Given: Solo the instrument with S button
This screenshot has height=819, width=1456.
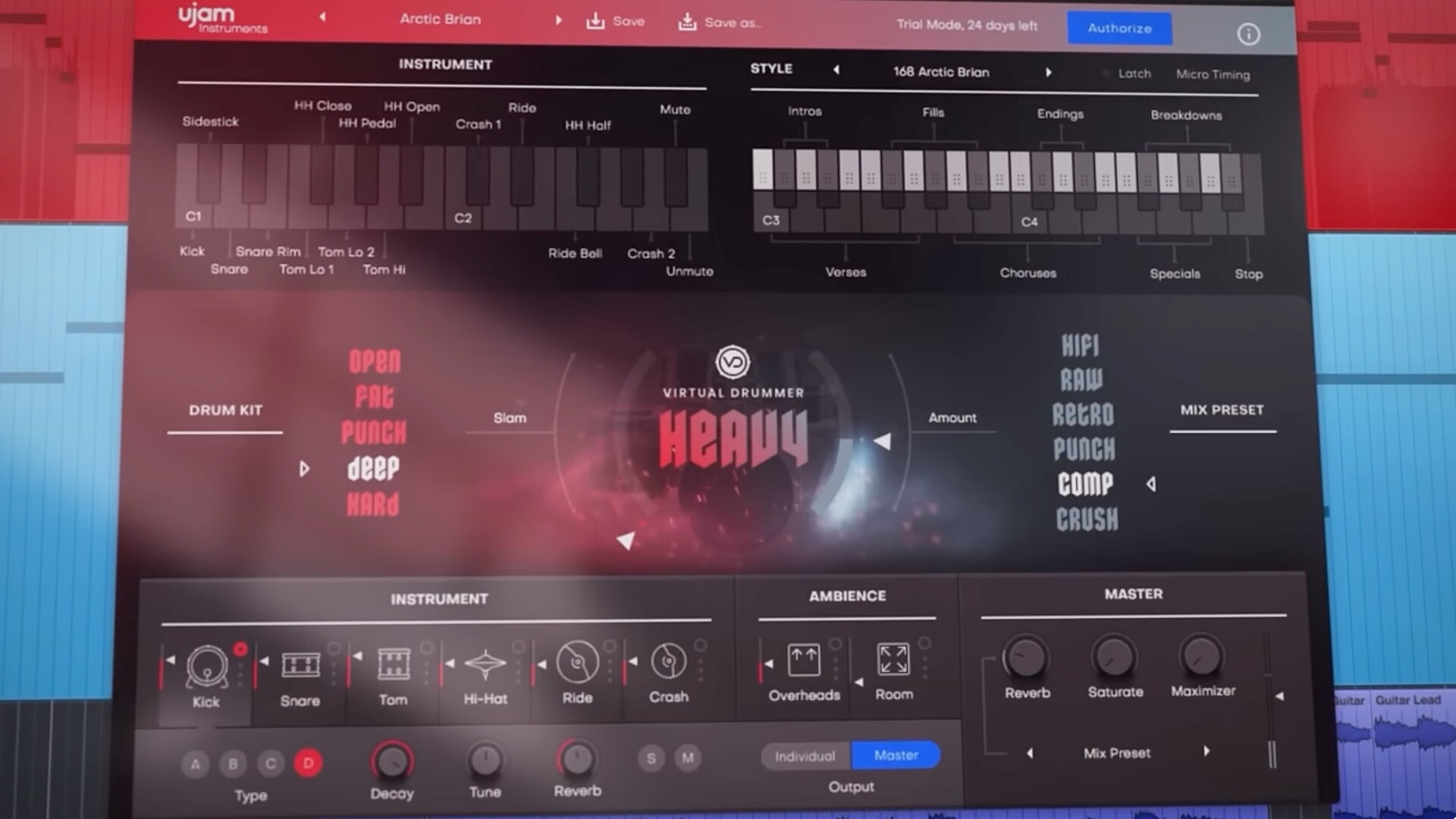Looking at the screenshot, I should (651, 758).
